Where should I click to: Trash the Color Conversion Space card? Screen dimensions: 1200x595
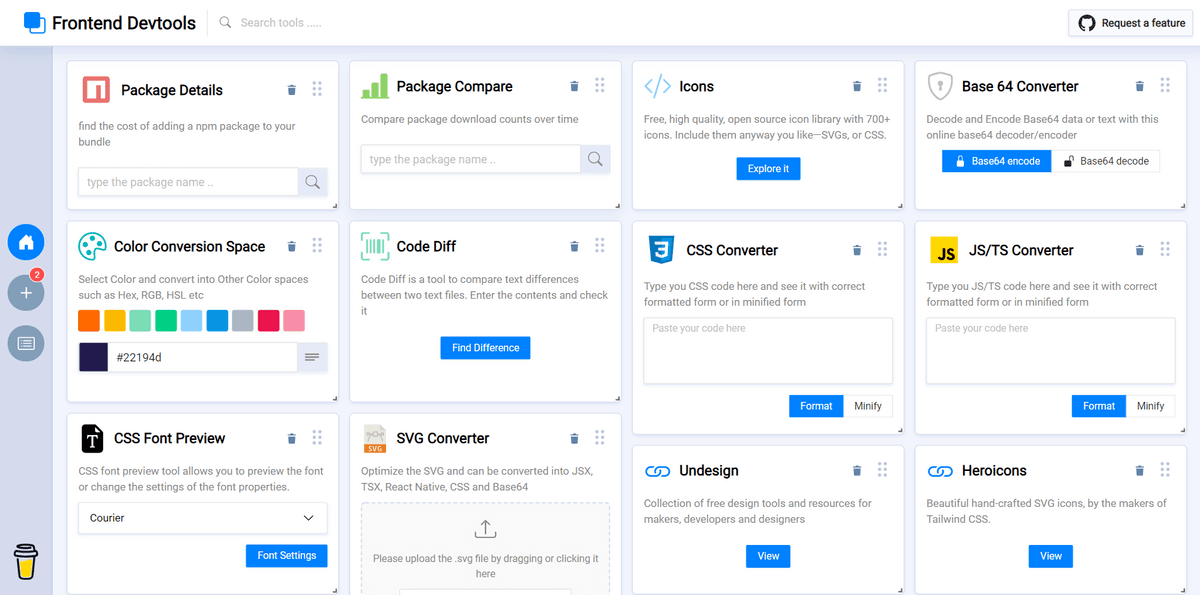pos(292,247)
